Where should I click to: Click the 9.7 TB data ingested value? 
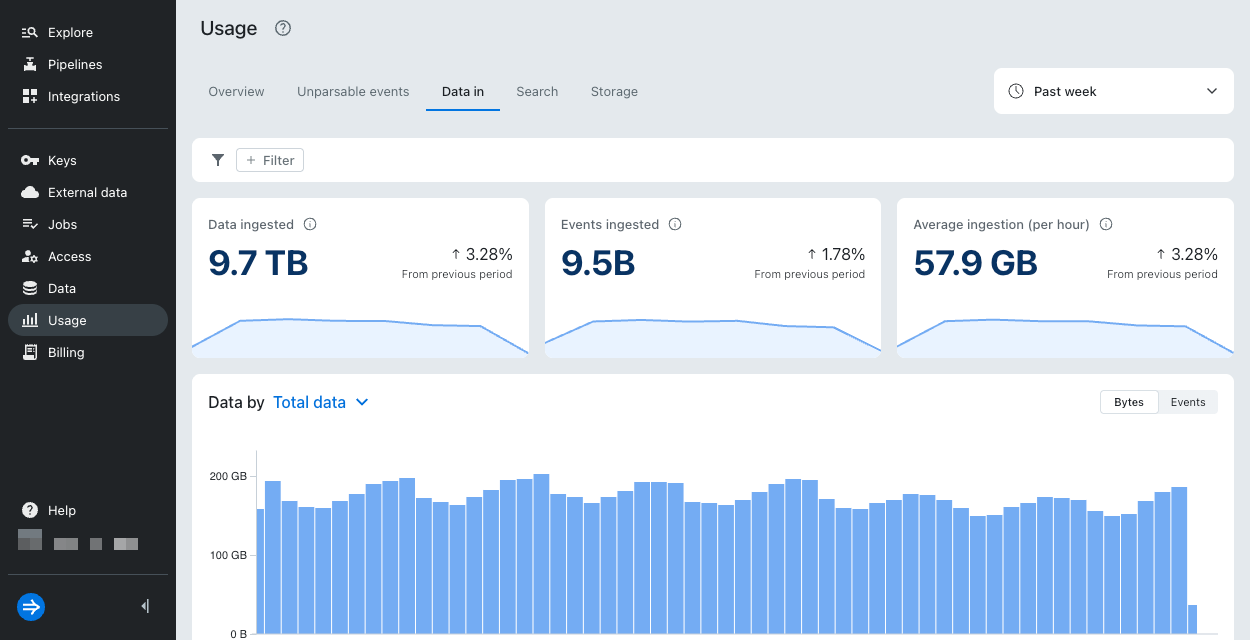click(258, 263)
